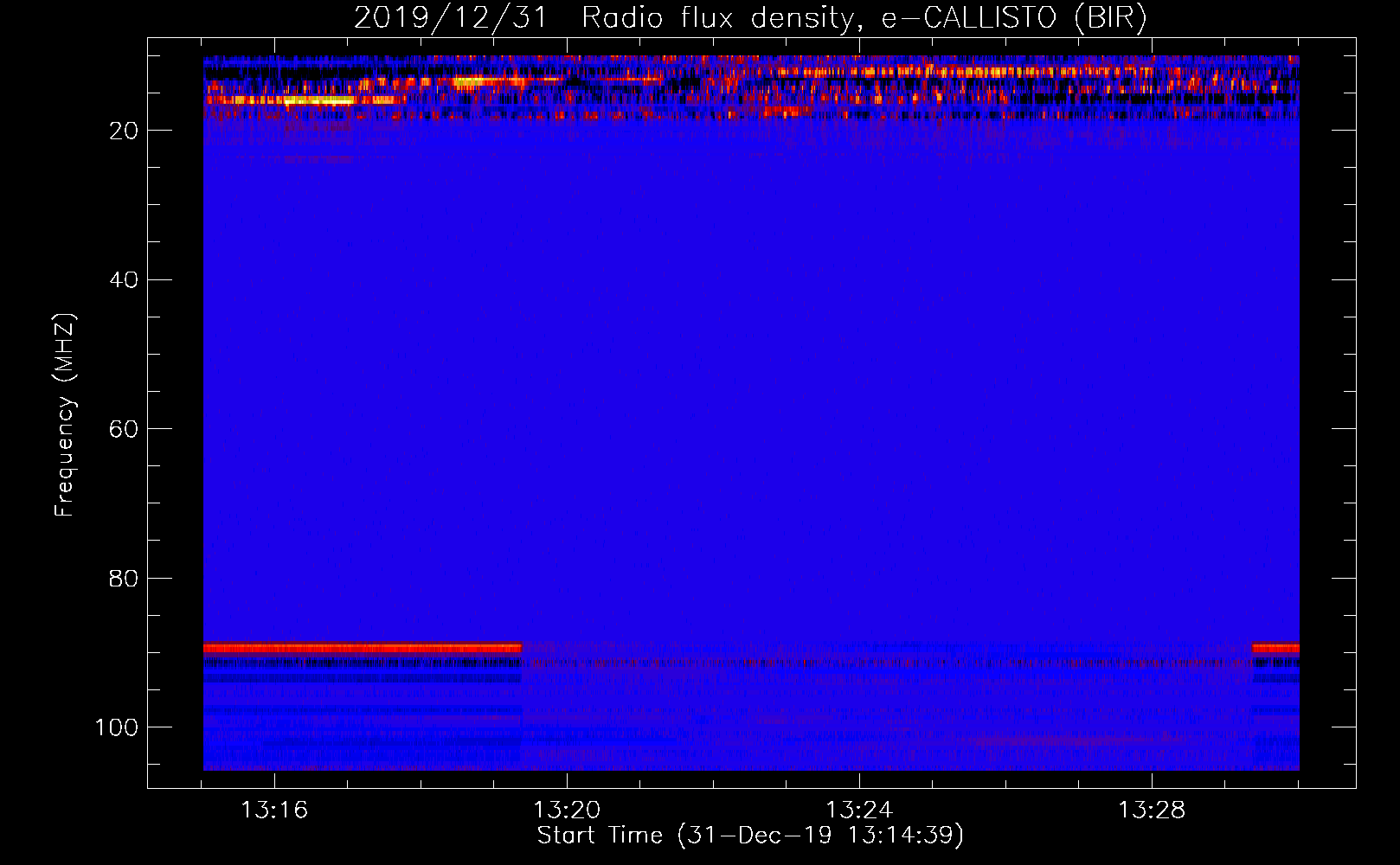The height and width of the screenshot is (865, 1400).
Task: Click the 'Start Time (31-Dec-19 13:14:39)' label
Action: (x=750, y=836)
